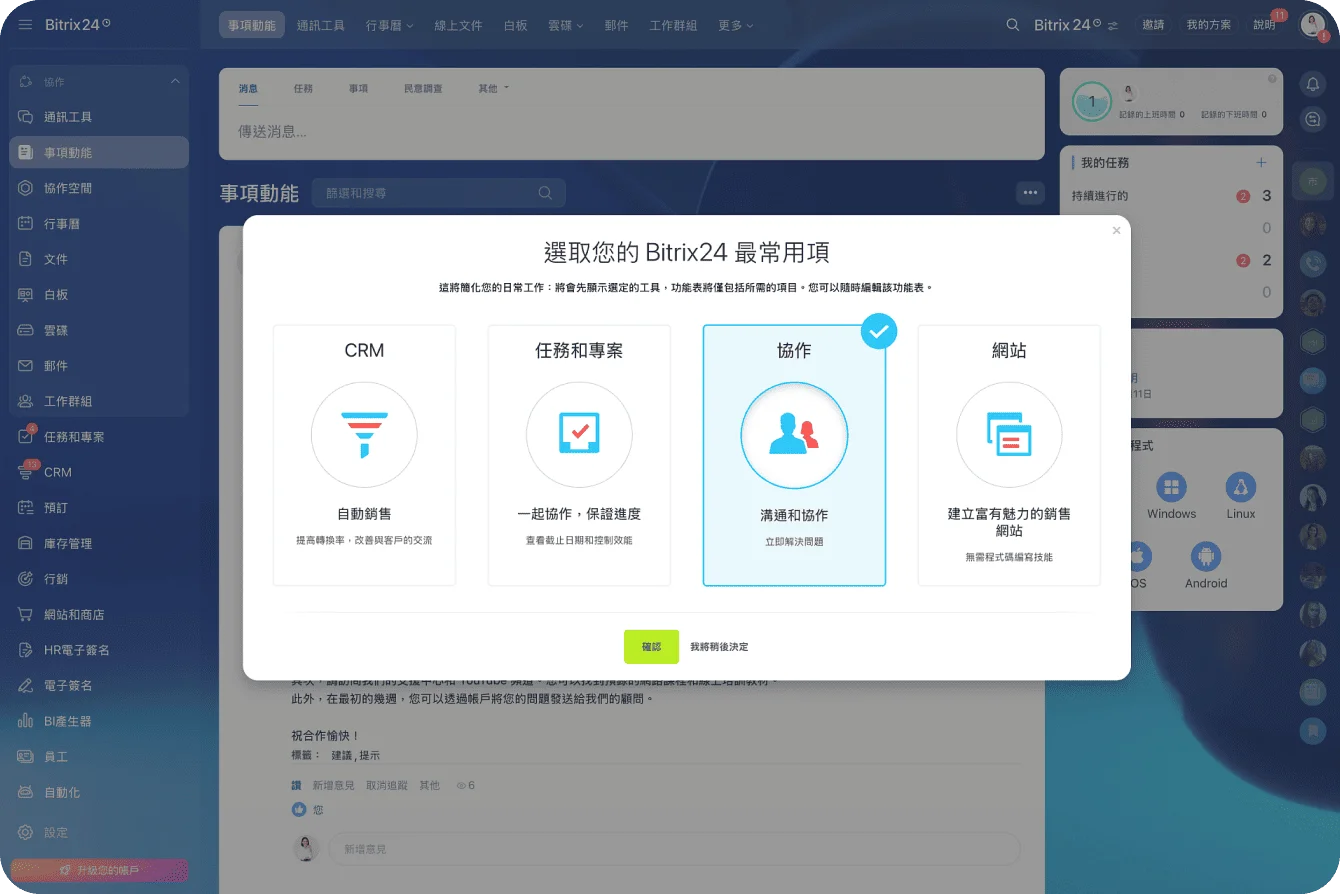Click the 協作空間 hexagon icon in sidebar

(26, 188)
